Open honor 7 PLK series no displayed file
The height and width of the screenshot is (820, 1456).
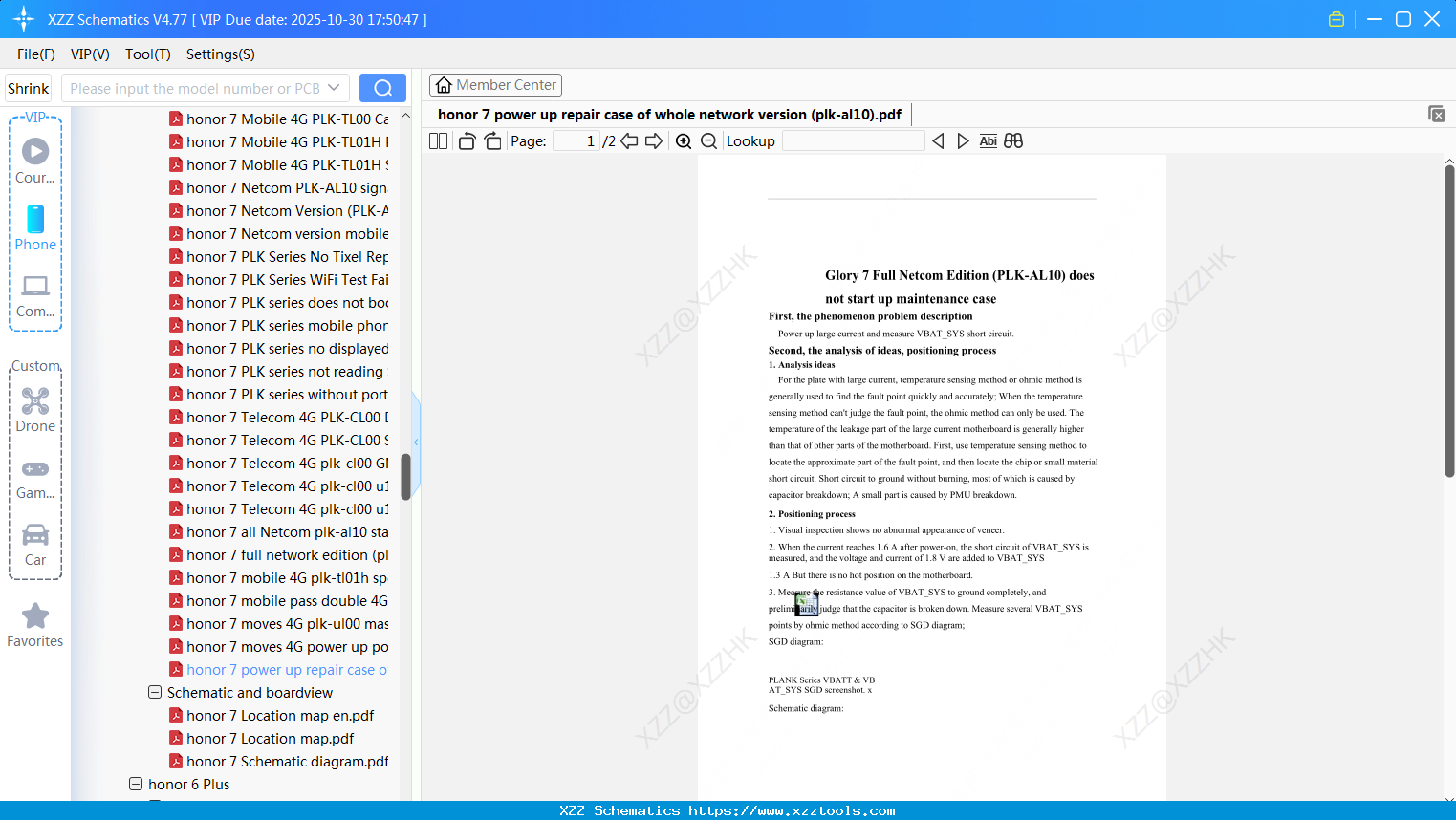[278, 348]
